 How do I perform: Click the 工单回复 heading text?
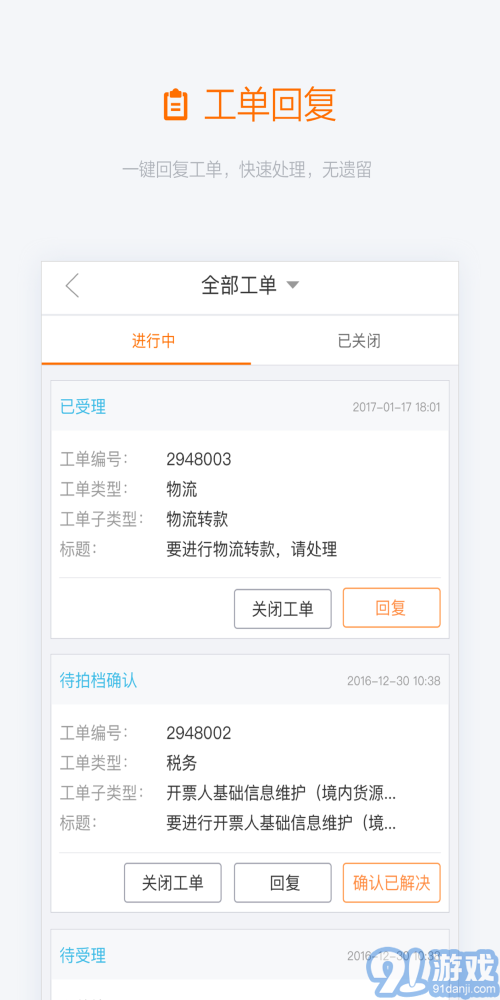click(270, 105)
